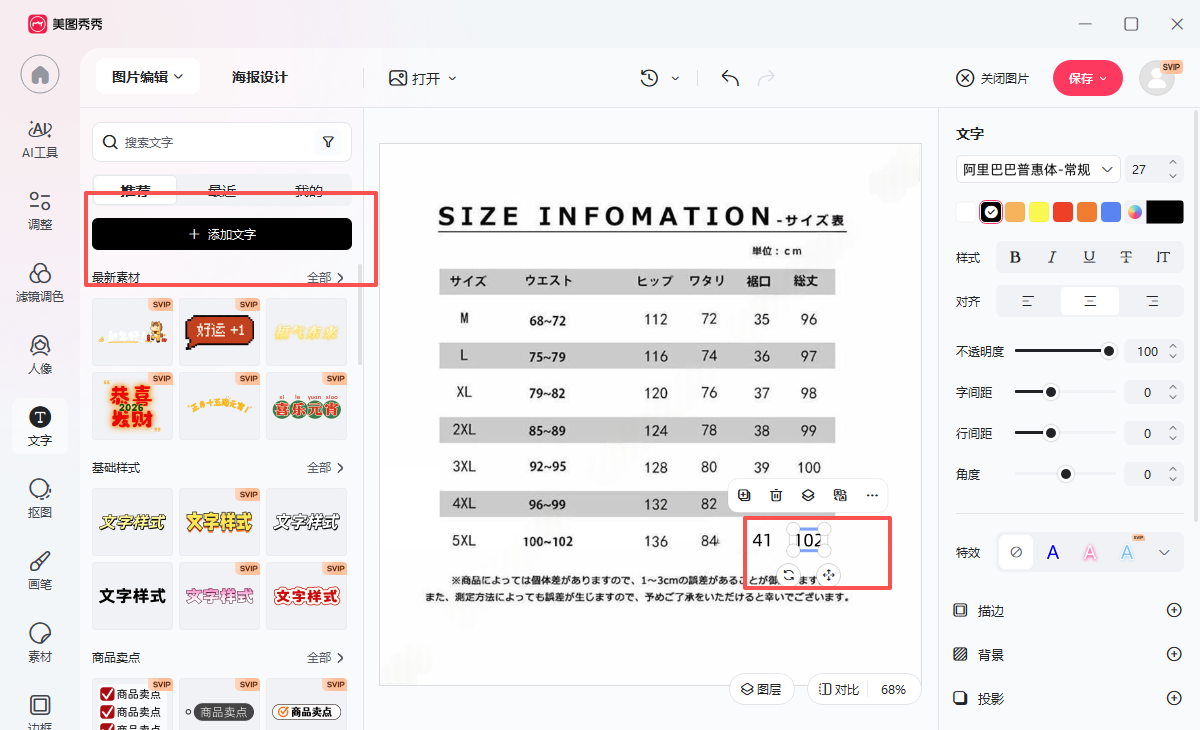The width and height of the screenshot is (1200, 730).
Task: Toggle italic text style
Action: coord(1052,257)
